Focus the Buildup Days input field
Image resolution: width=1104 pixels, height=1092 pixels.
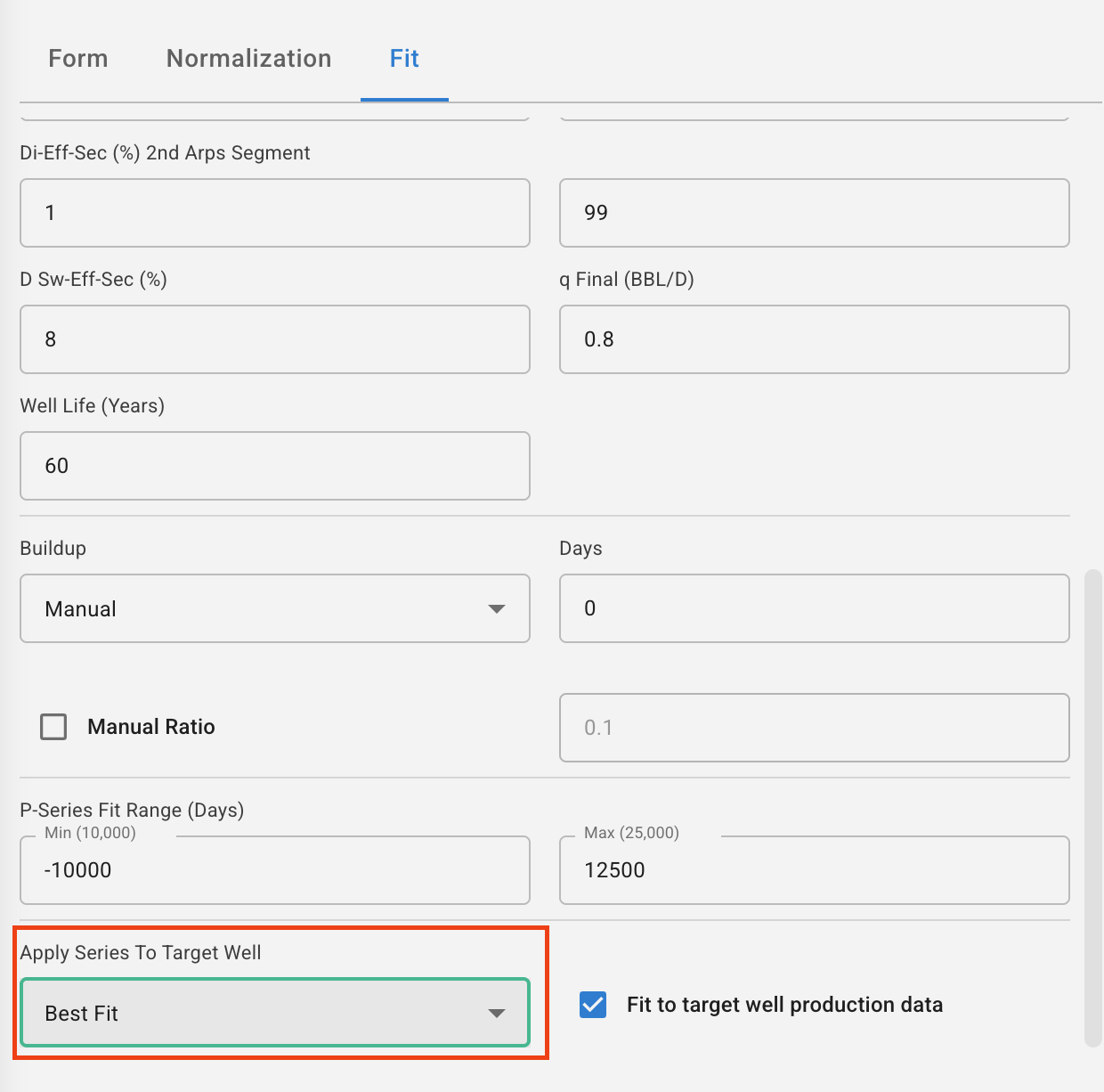814,608
